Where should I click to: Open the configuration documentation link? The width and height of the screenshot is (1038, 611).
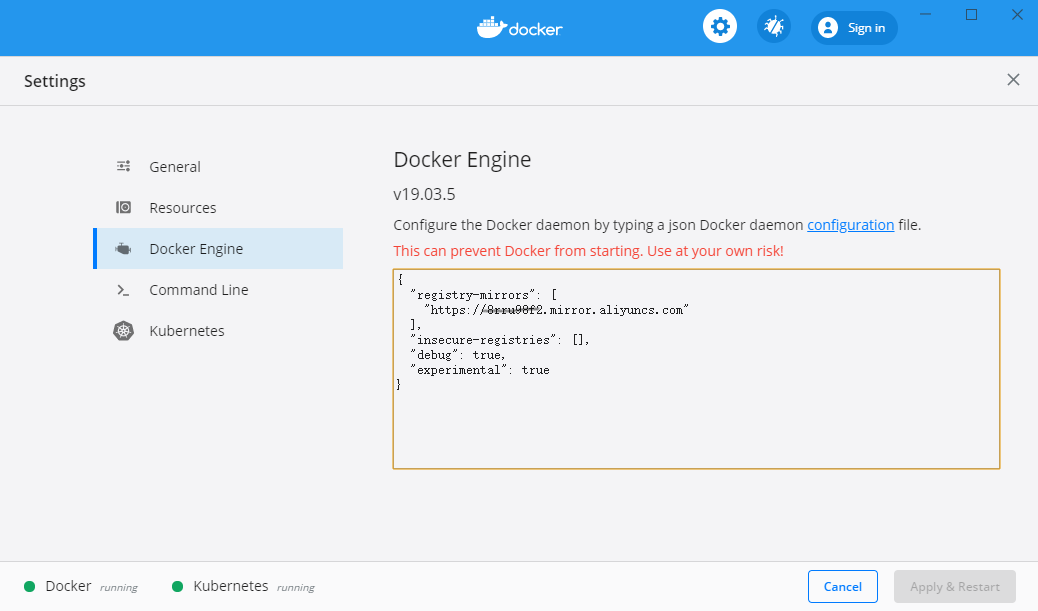point(851,225)
